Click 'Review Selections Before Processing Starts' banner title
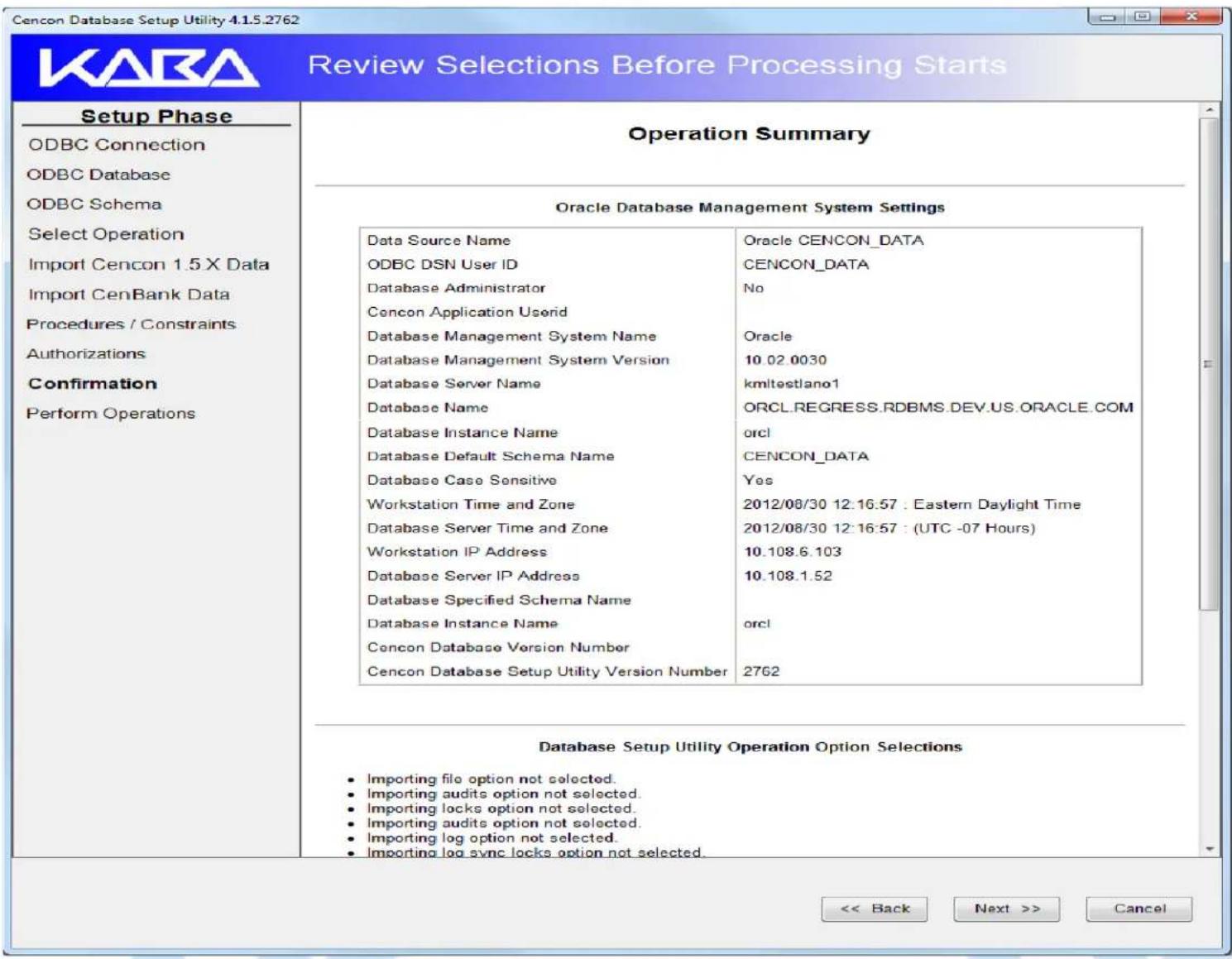The height and width of the screenshot is (959, 1232). click(x=657, y=65)
